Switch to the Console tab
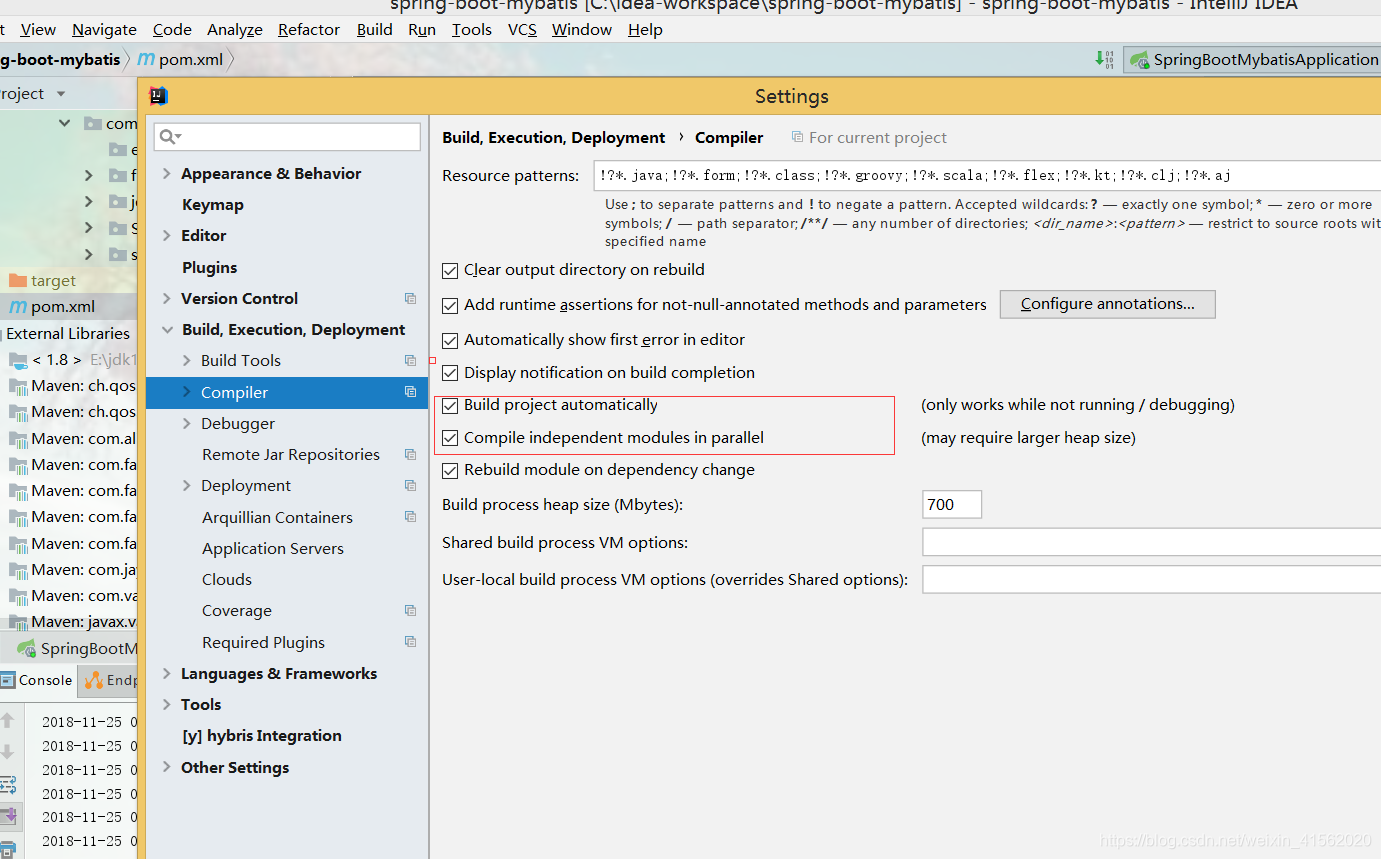The width and height of the screenshot is (1381, 859). 37,680
